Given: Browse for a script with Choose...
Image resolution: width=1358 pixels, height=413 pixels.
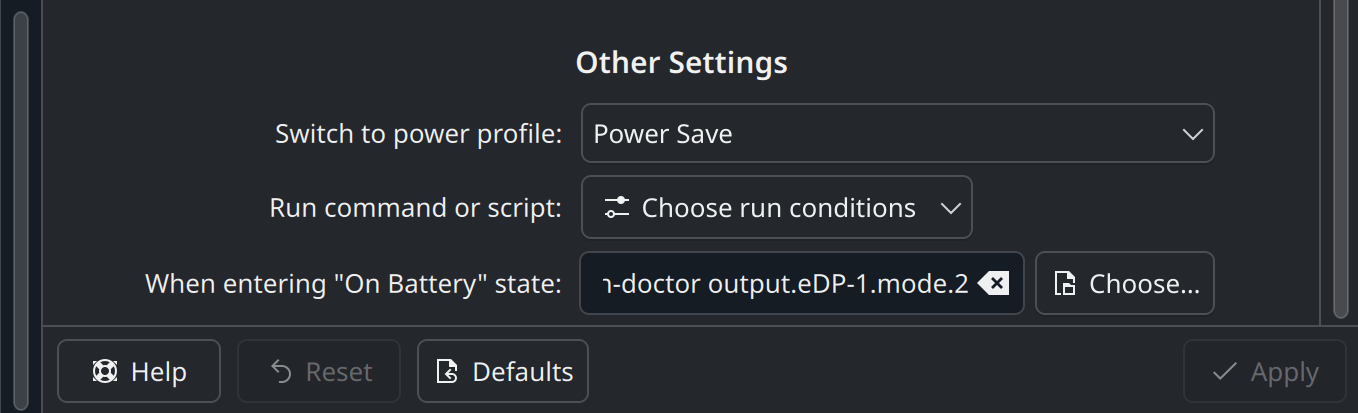Looking at the screenshot, I should tap(1125, 284).
